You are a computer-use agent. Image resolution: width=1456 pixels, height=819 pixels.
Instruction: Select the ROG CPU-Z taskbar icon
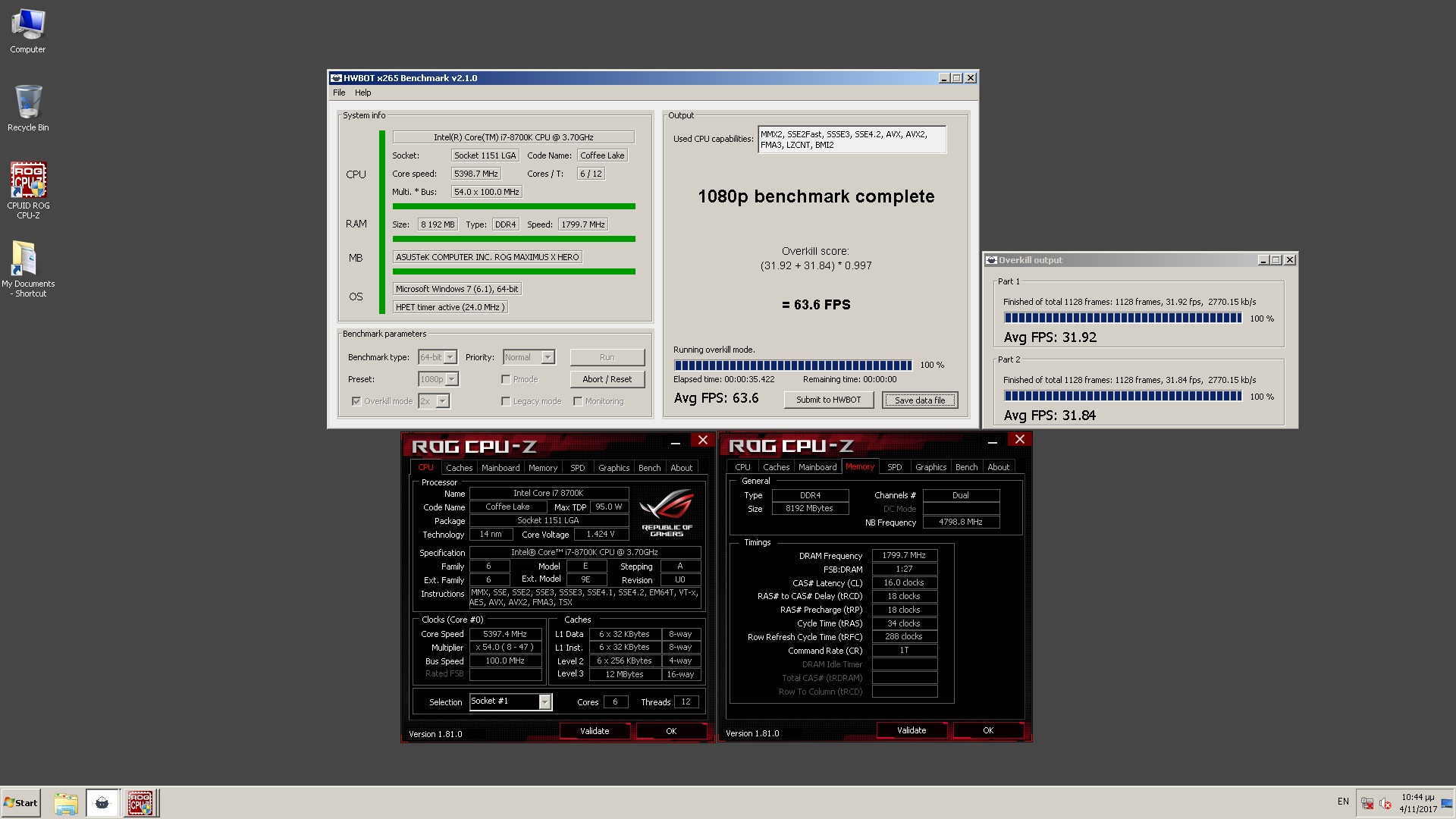point(140,803)
